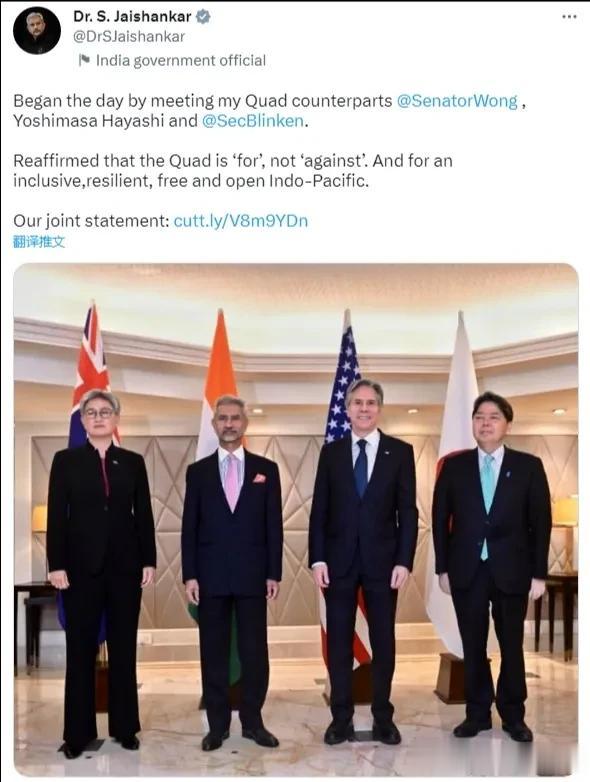Click the 翻译推文 translate tweet button
This screenshot has height=782, width=590.
point(39,242)
